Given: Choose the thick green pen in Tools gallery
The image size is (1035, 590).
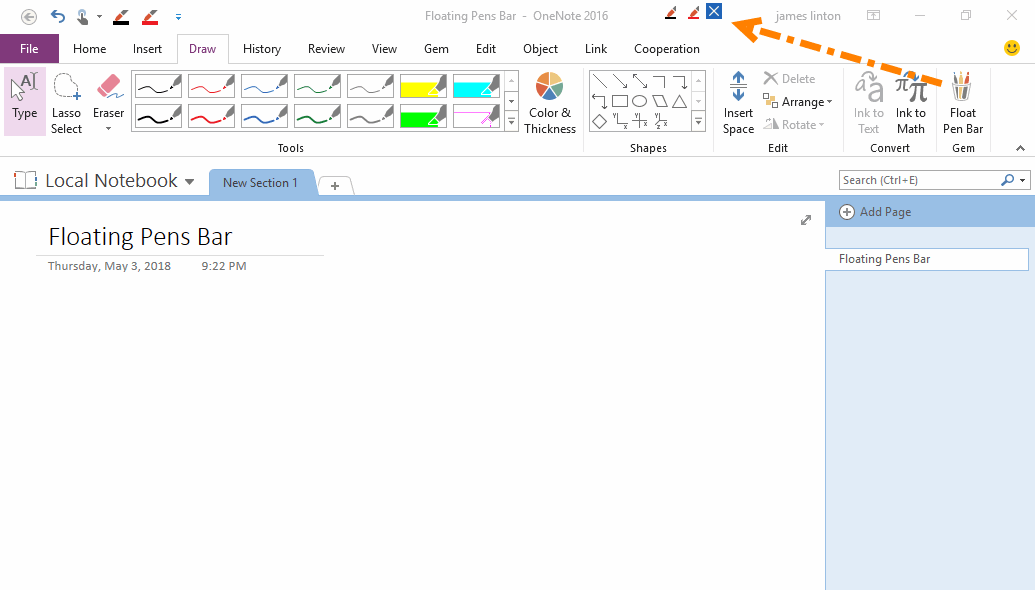Looking at the screenshot, I should pyautogui.click(x=317, y=117).
